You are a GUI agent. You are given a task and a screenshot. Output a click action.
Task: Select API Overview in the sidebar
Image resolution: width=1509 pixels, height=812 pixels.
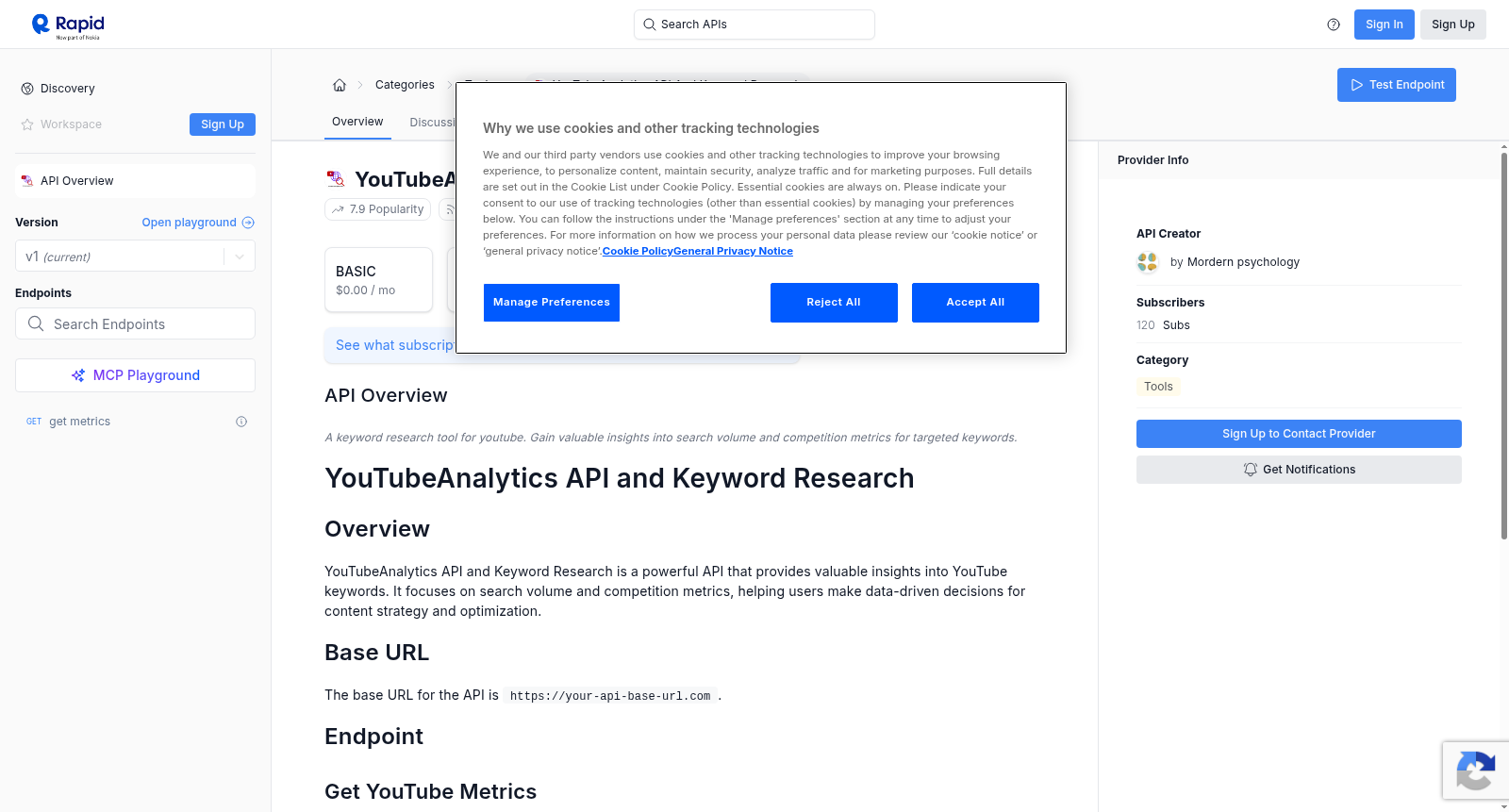135,181
